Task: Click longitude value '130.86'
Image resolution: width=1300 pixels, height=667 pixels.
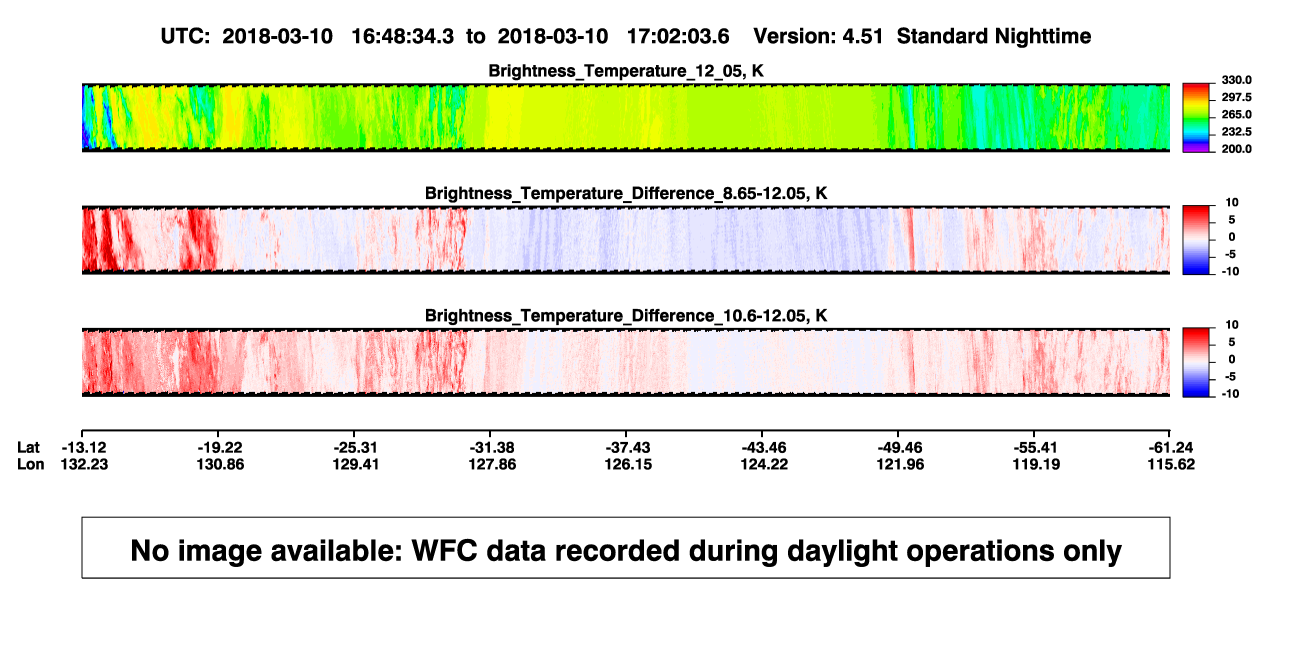Action: (221, 465)
